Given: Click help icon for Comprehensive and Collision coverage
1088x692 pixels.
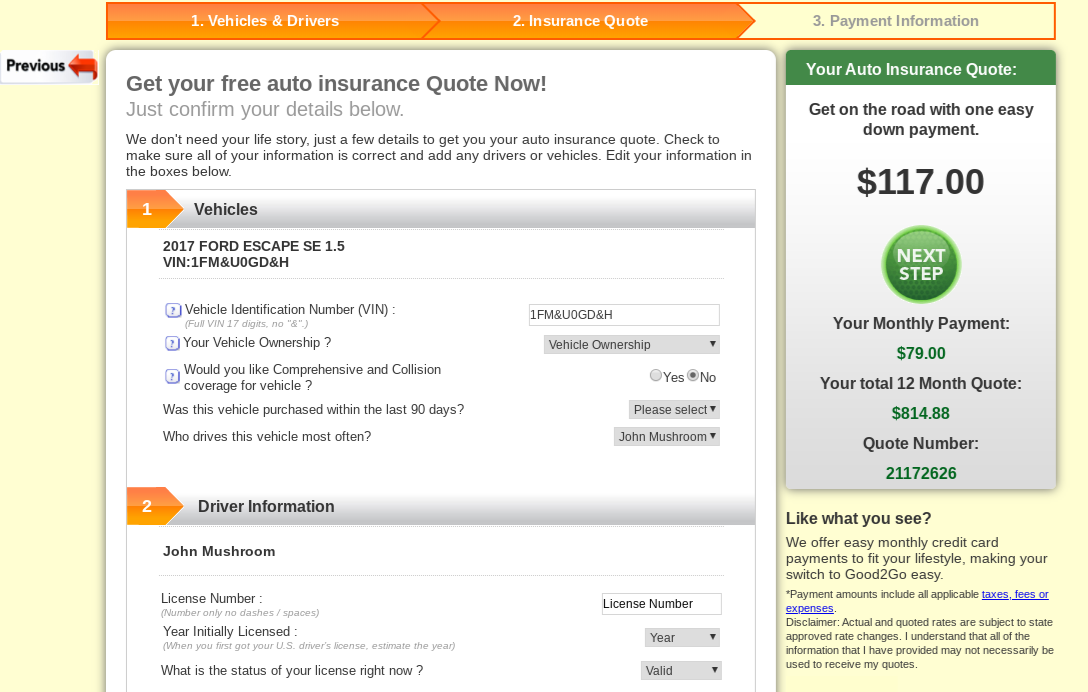Looking at the screenshot, I should pyautogui.click(x=173, y=377).
